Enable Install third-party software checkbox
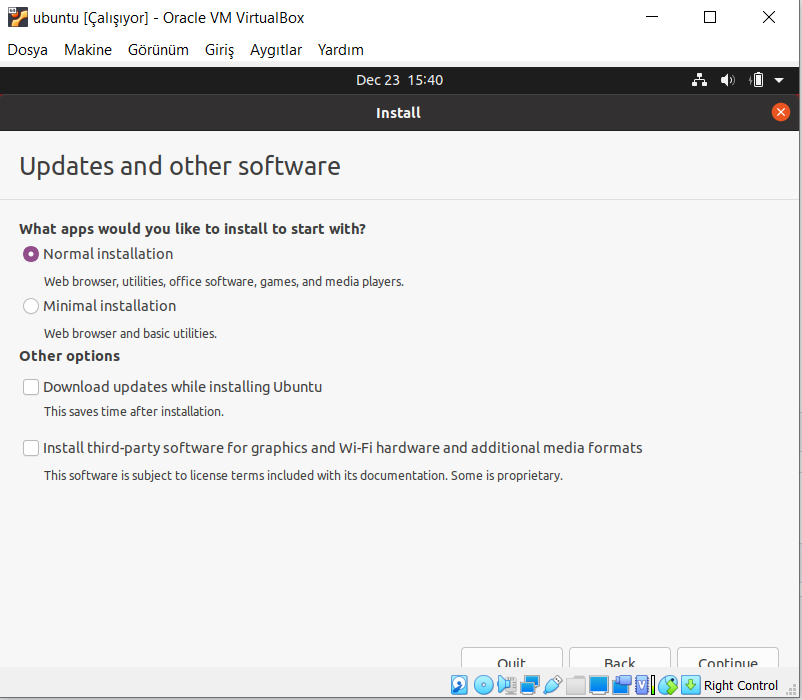802x700 pixels. (31, 448)
